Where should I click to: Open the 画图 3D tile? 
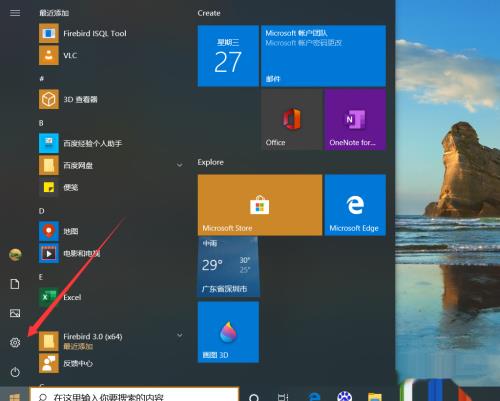228,332
